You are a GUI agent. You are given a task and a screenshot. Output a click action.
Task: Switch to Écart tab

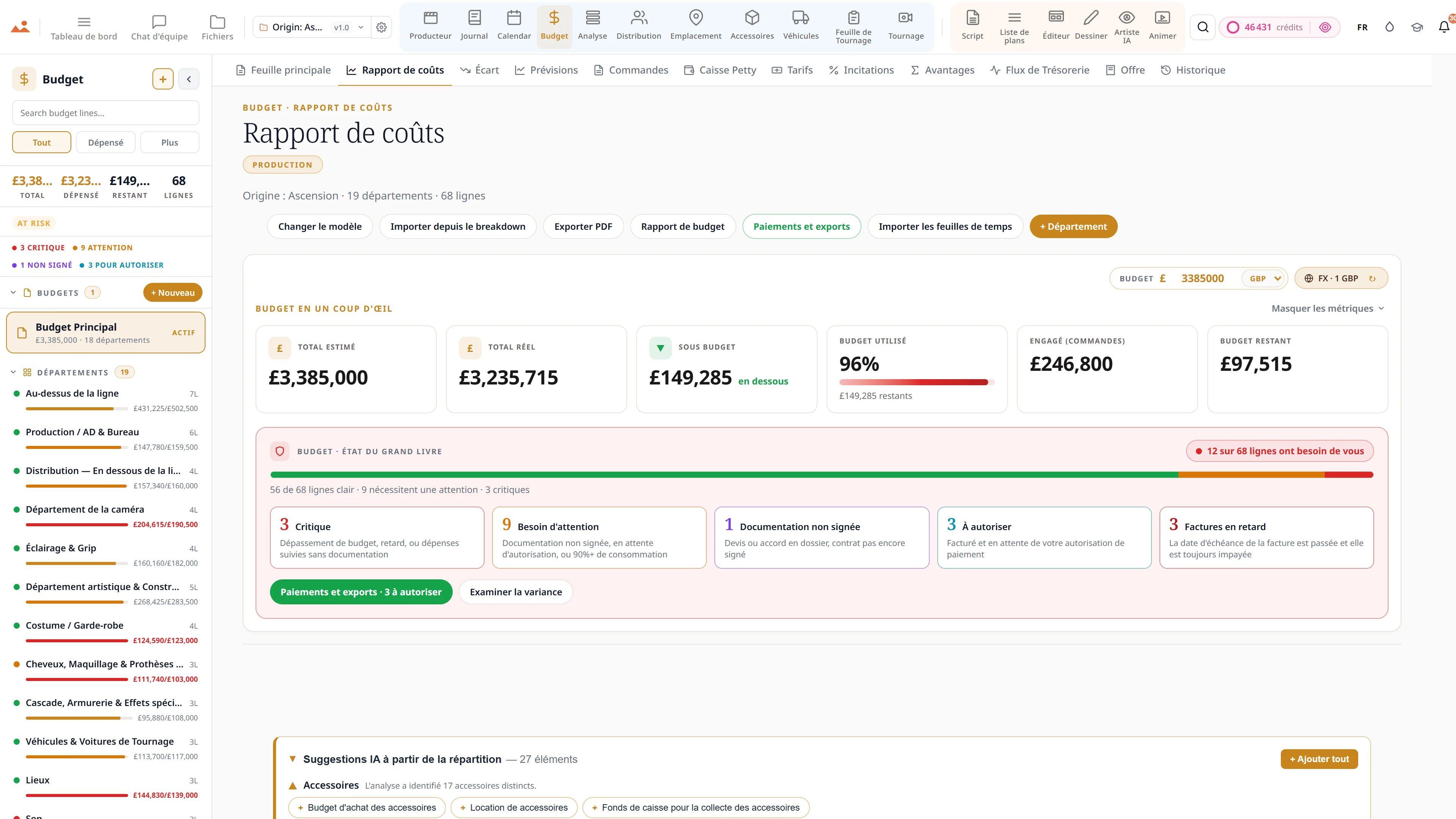click(479, 70)
